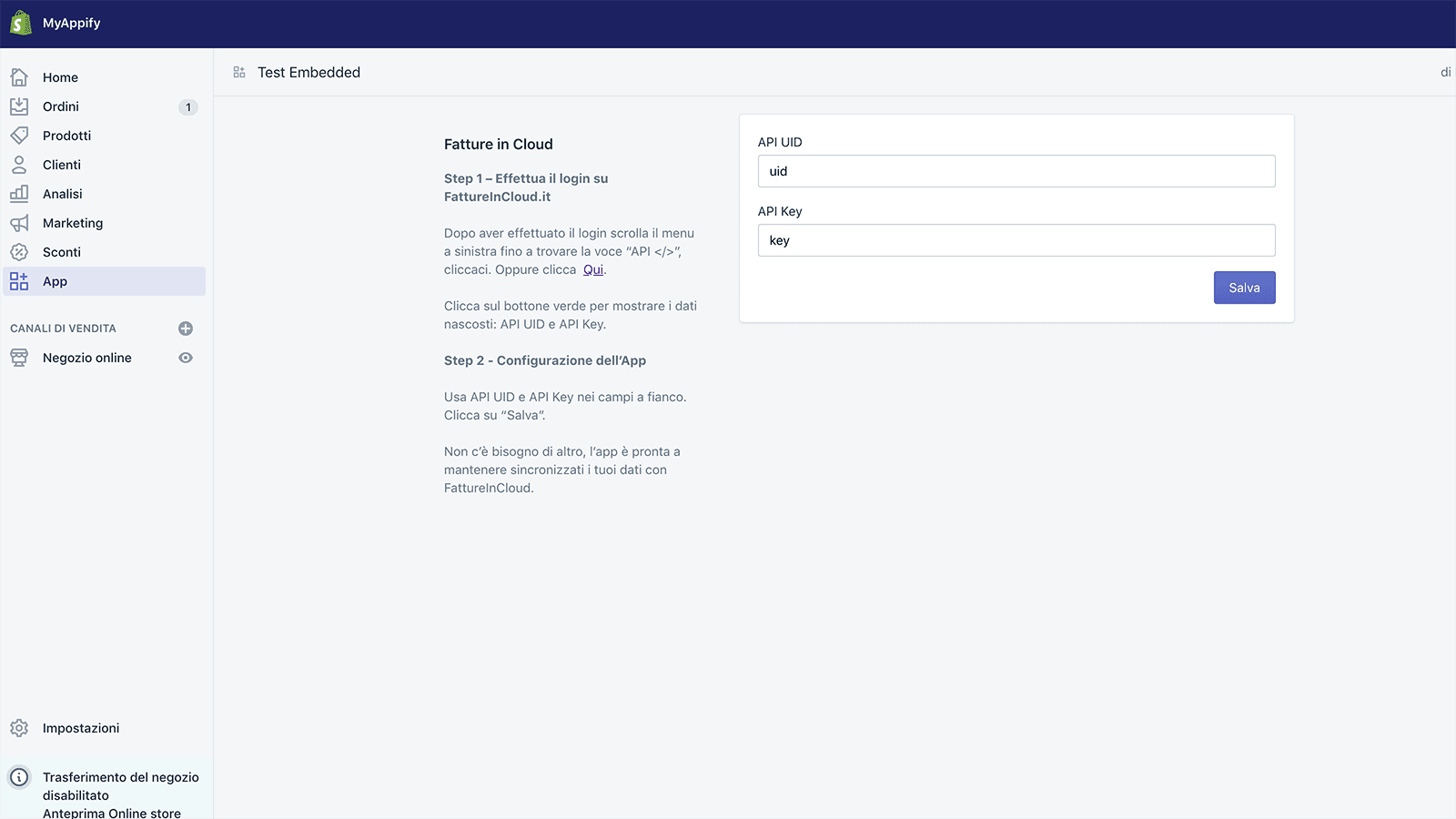Select the Test Embedded page title
The width and height of the screenshot is (1456, 819).
(308, 72)
